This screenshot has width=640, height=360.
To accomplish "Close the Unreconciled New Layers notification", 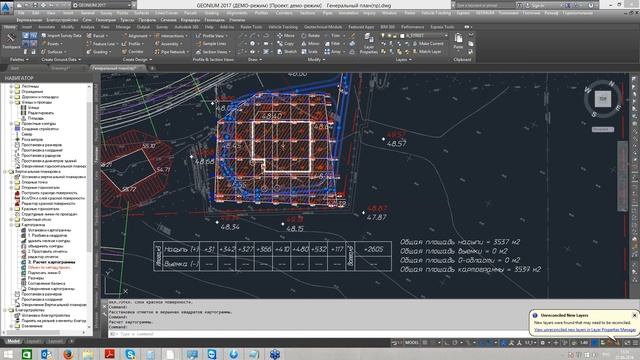I will coord(634,315).
